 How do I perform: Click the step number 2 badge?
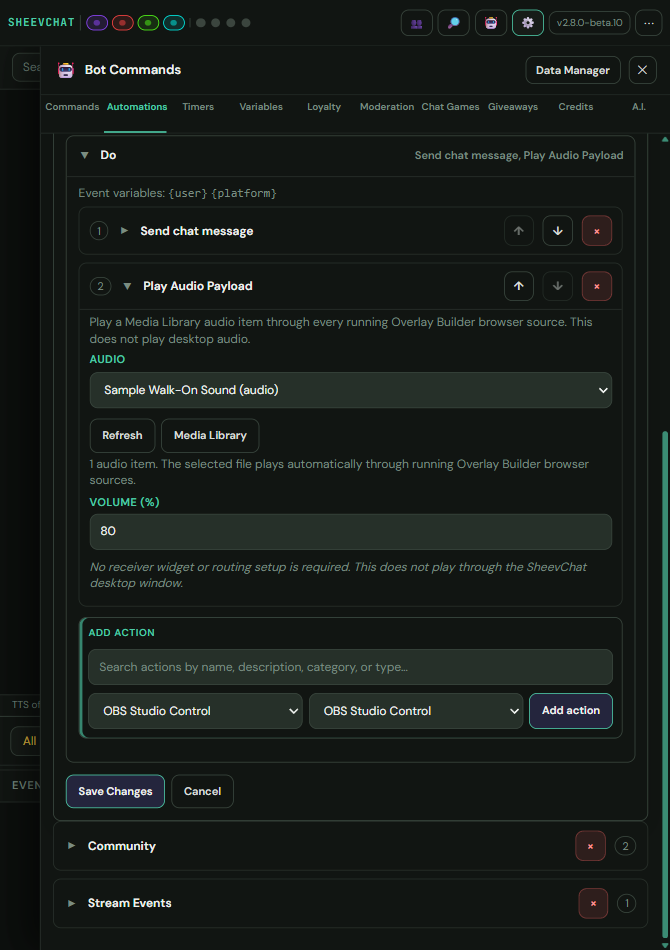101,286
